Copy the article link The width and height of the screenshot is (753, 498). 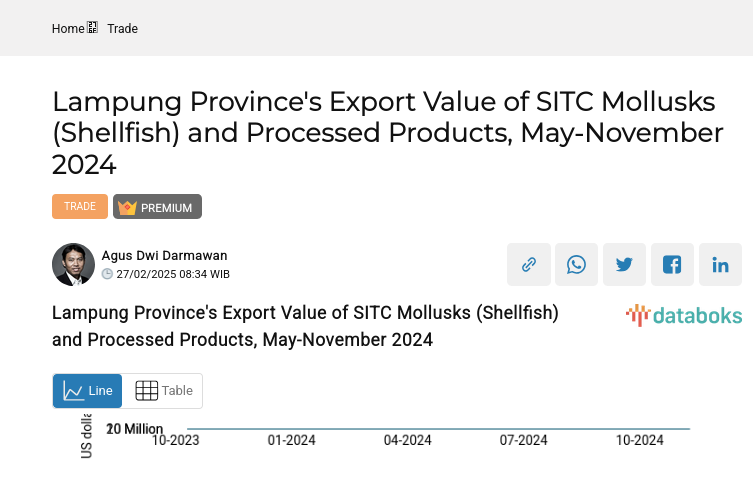[x=529, y=265]
